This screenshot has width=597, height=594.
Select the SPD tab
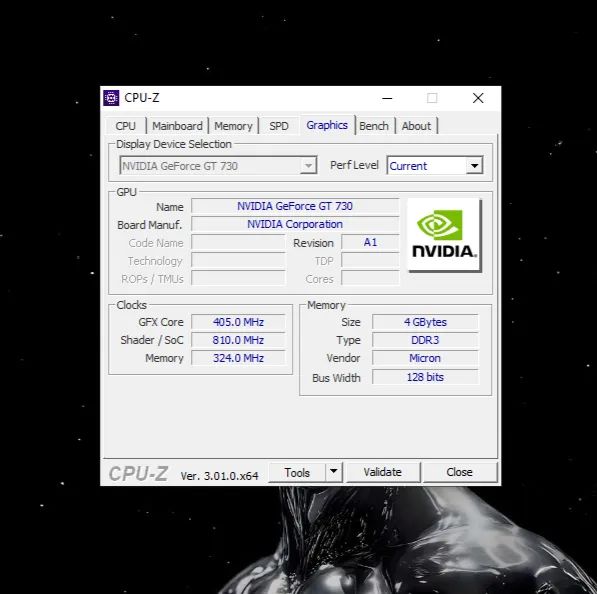[279, 126]
